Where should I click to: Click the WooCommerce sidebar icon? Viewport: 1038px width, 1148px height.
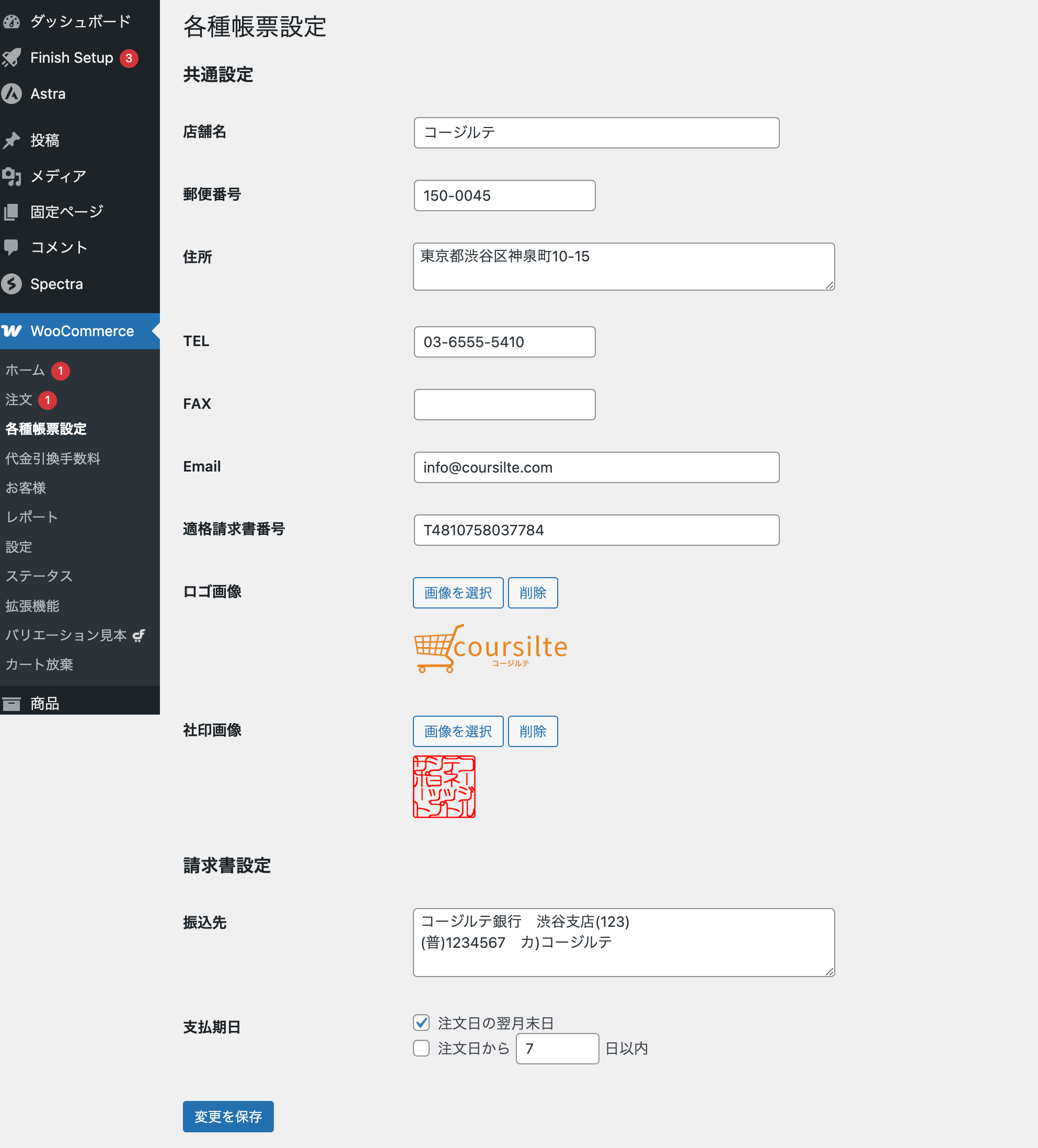[x=13, y=330]
